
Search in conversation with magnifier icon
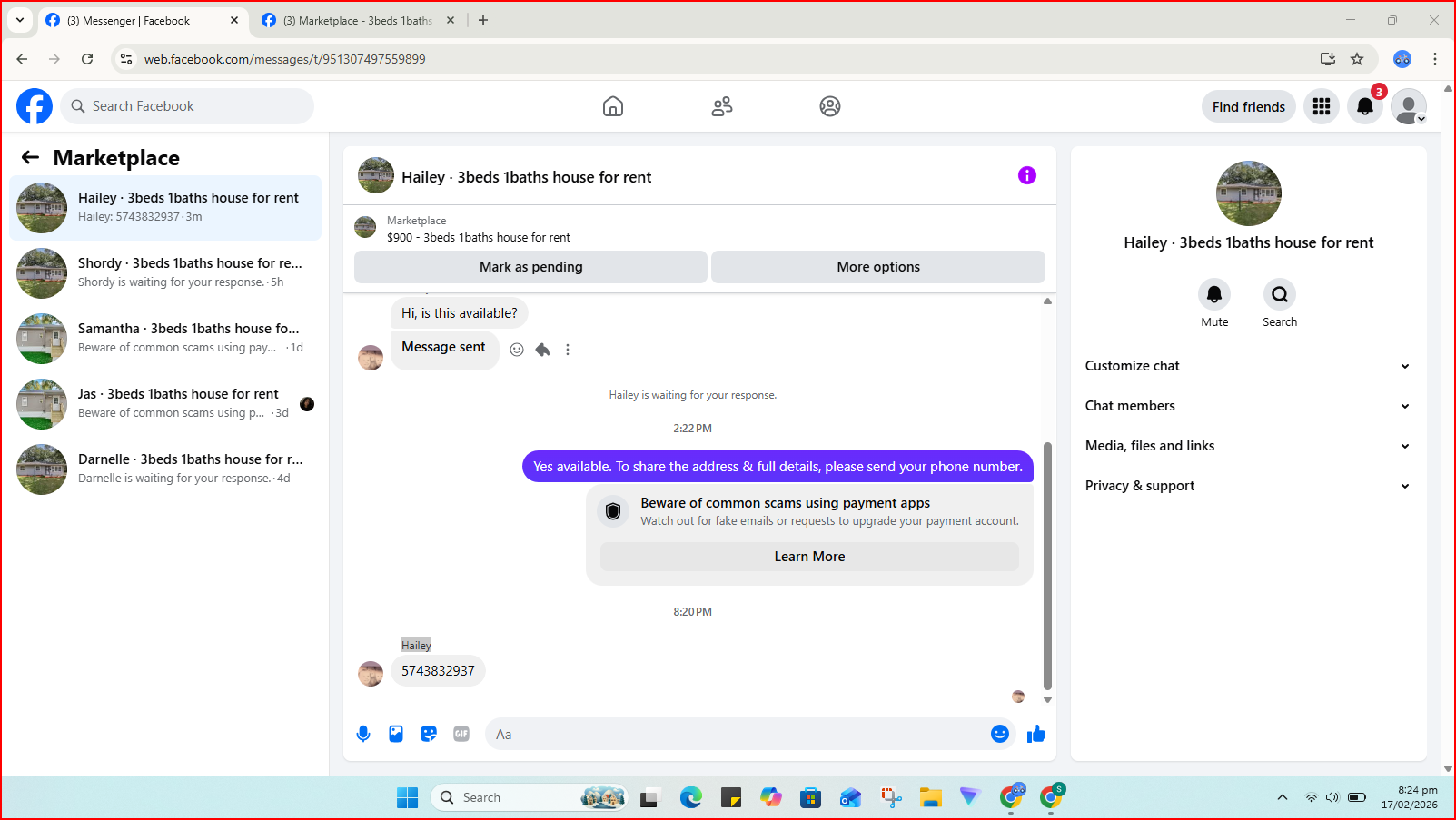click(1280, 294)
